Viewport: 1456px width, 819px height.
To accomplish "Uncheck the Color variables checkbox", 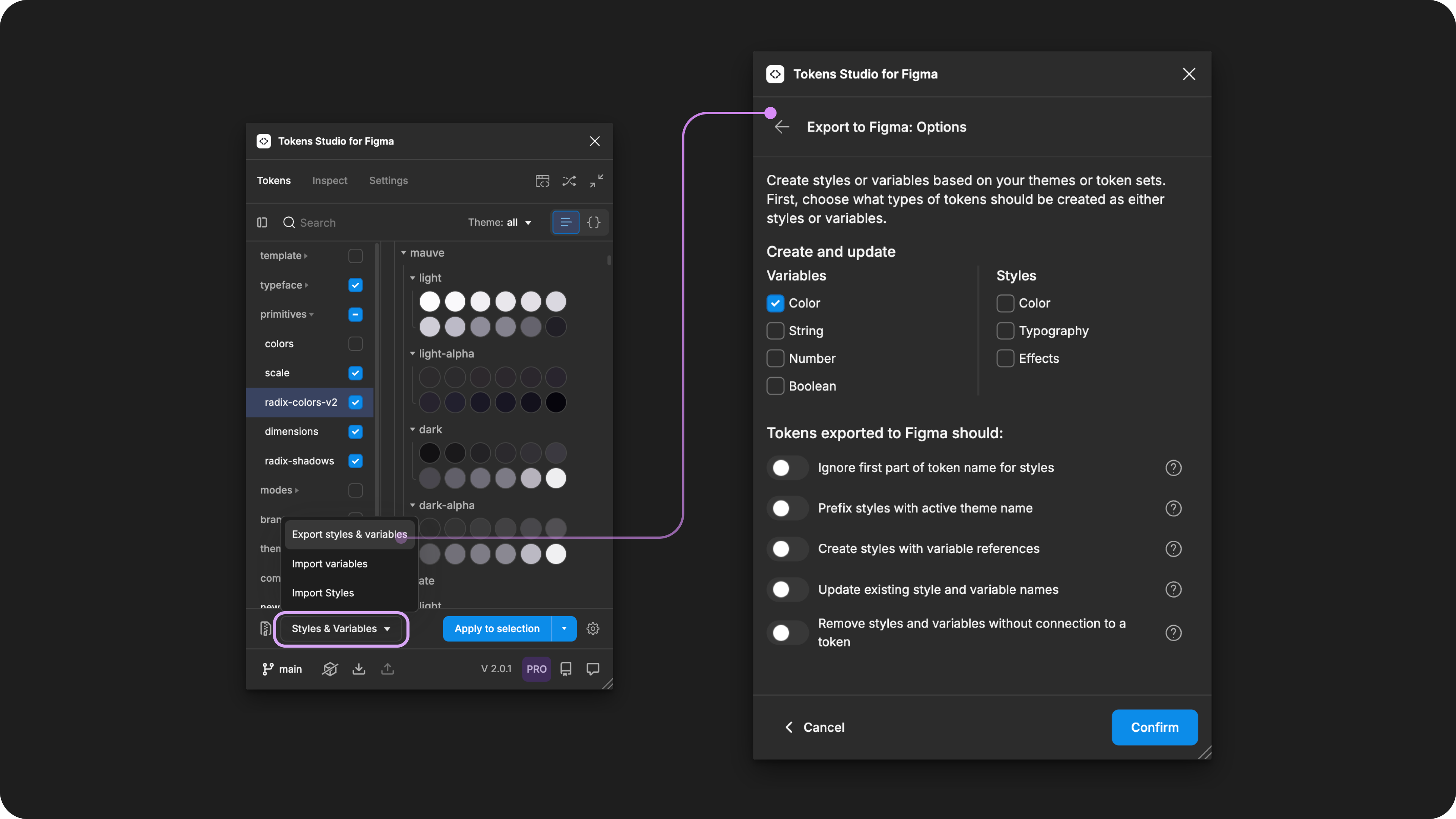I will (x=775, y=303).
